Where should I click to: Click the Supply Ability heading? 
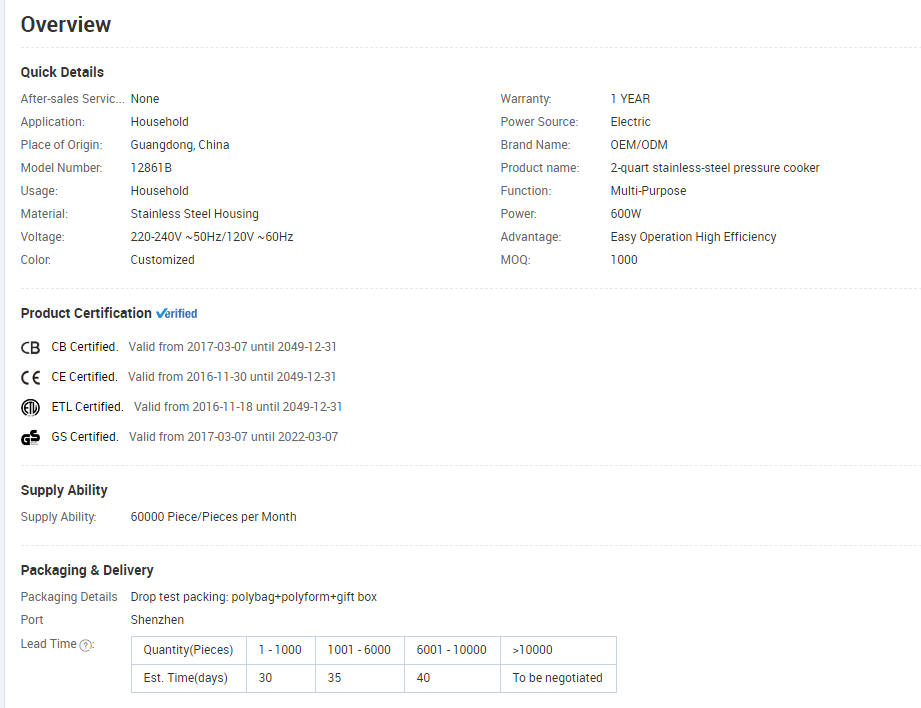coord(64,490)
